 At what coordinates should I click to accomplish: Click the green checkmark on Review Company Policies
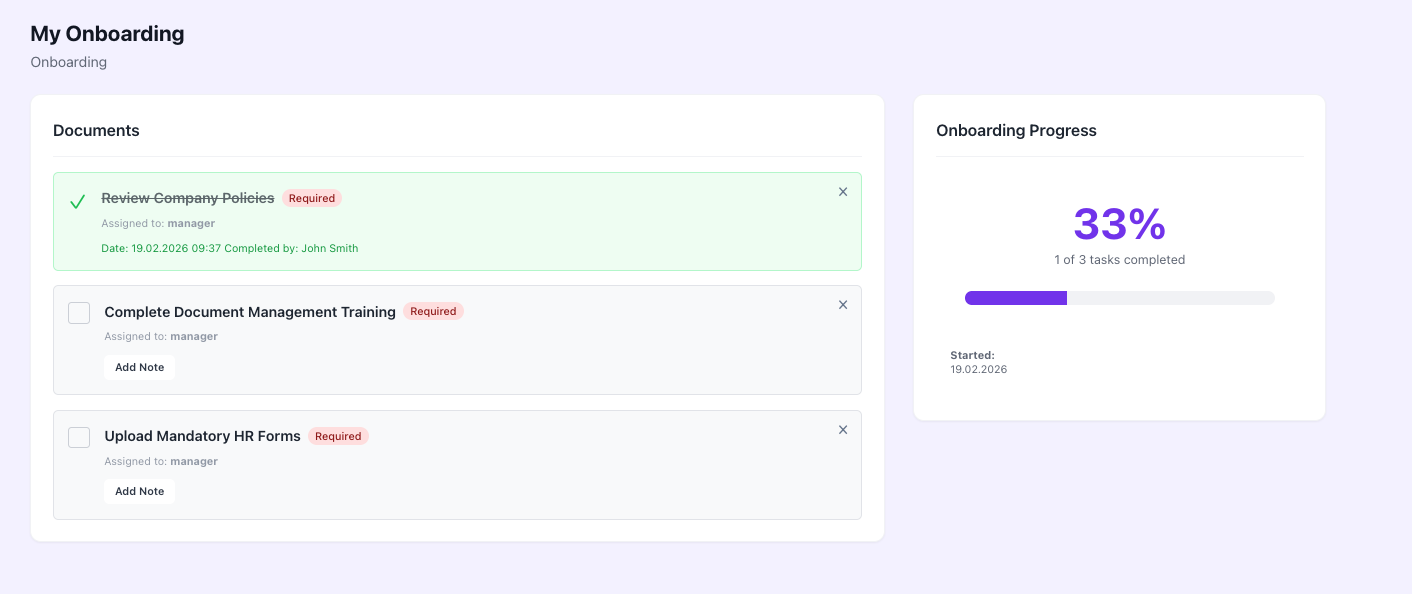(x=77, y=202)
